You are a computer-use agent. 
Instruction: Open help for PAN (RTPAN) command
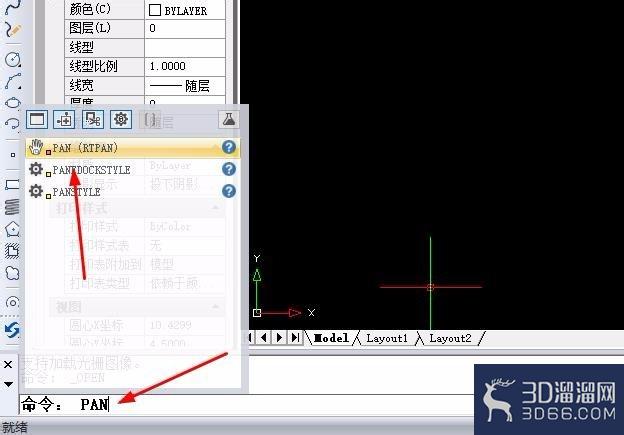coord(229,147)
